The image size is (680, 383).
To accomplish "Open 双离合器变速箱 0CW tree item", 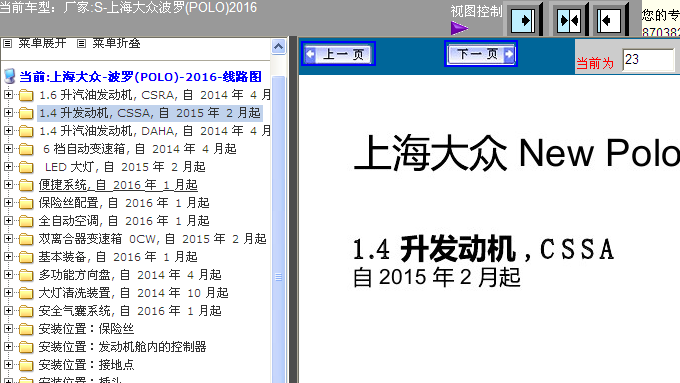I will [x=152, y=239].
